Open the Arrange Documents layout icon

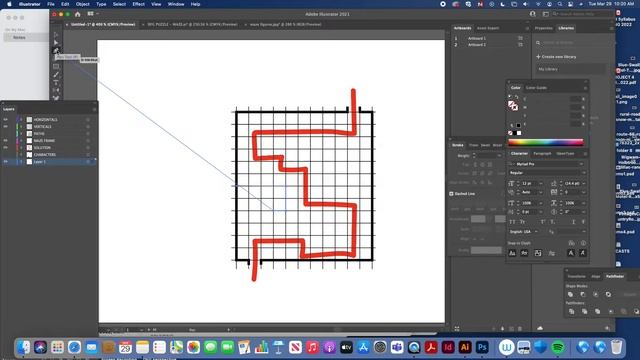[91, 14]
